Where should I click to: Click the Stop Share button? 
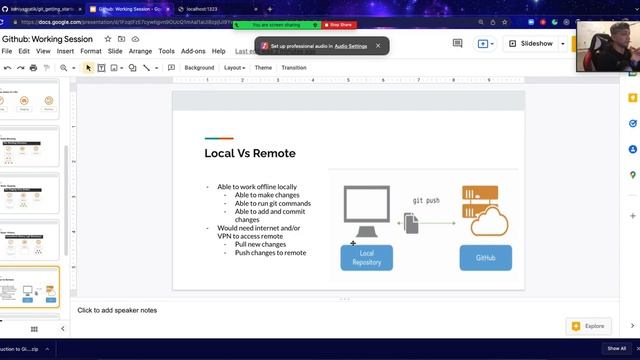point(339,25)
